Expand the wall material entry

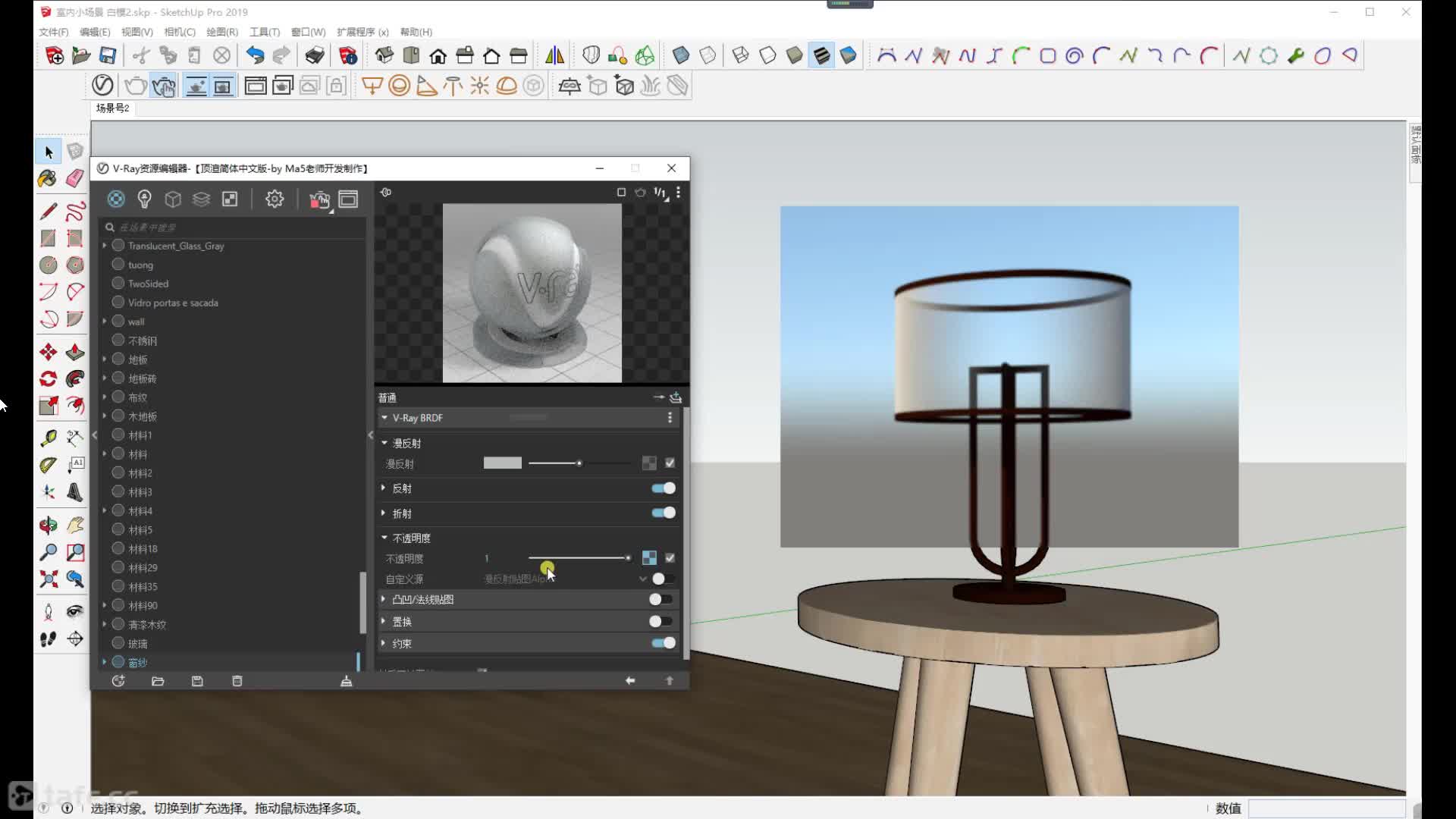105,322
